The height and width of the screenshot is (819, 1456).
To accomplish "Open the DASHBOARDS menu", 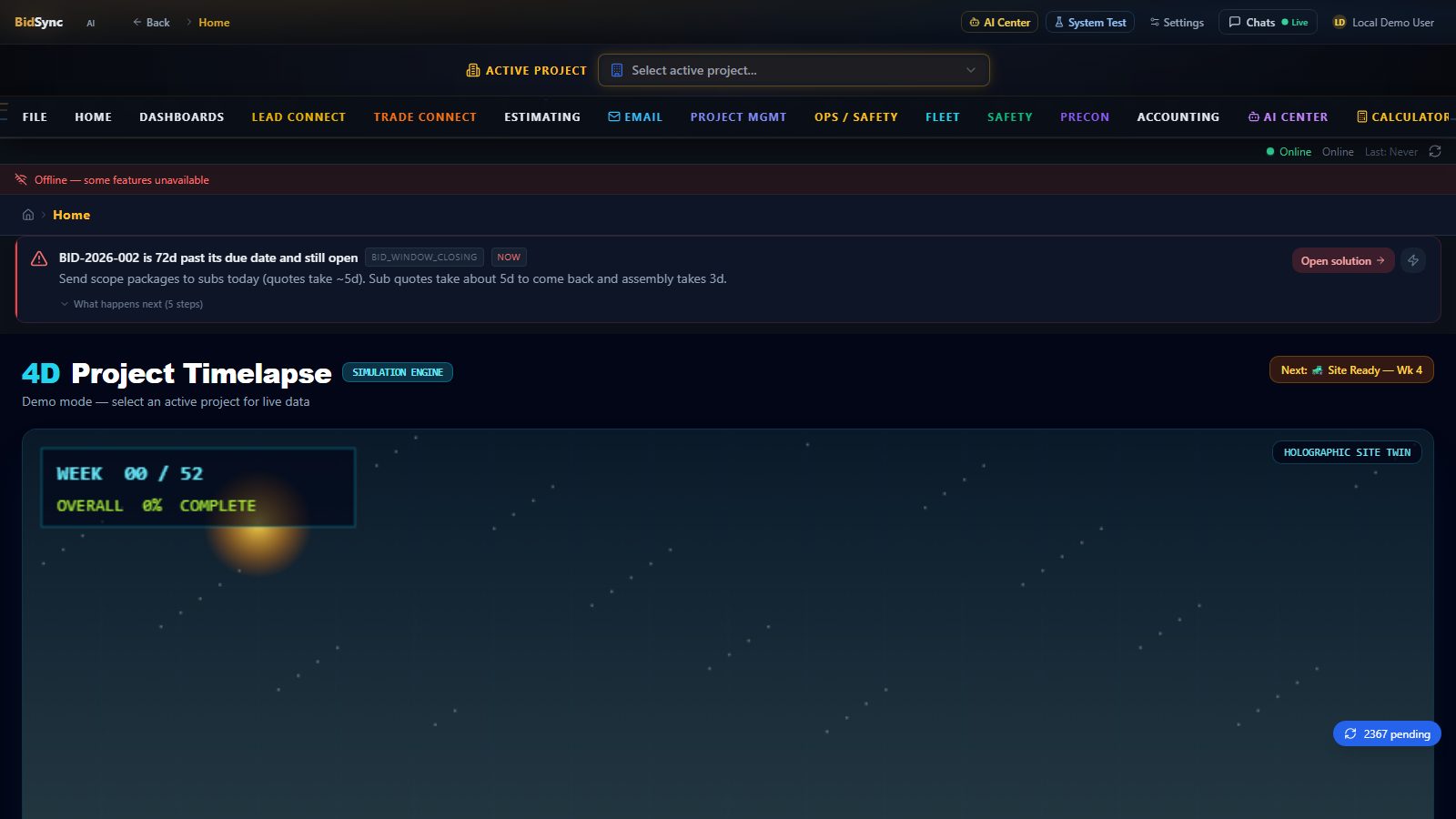I will pos(181,116).
